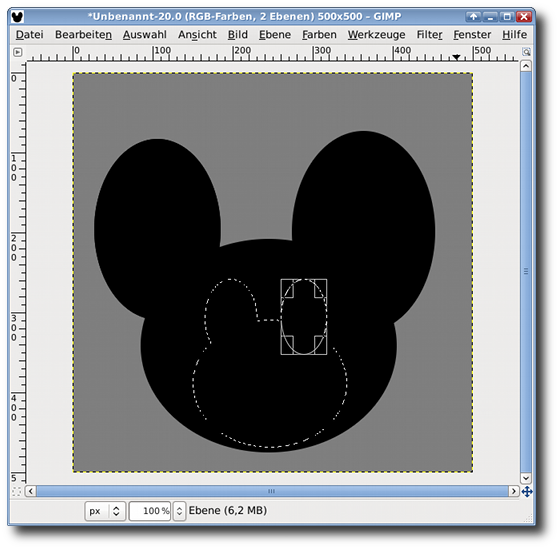Click the vertical scrollbar up arrow
Screen dimensions: 559x549
(526, 66)
